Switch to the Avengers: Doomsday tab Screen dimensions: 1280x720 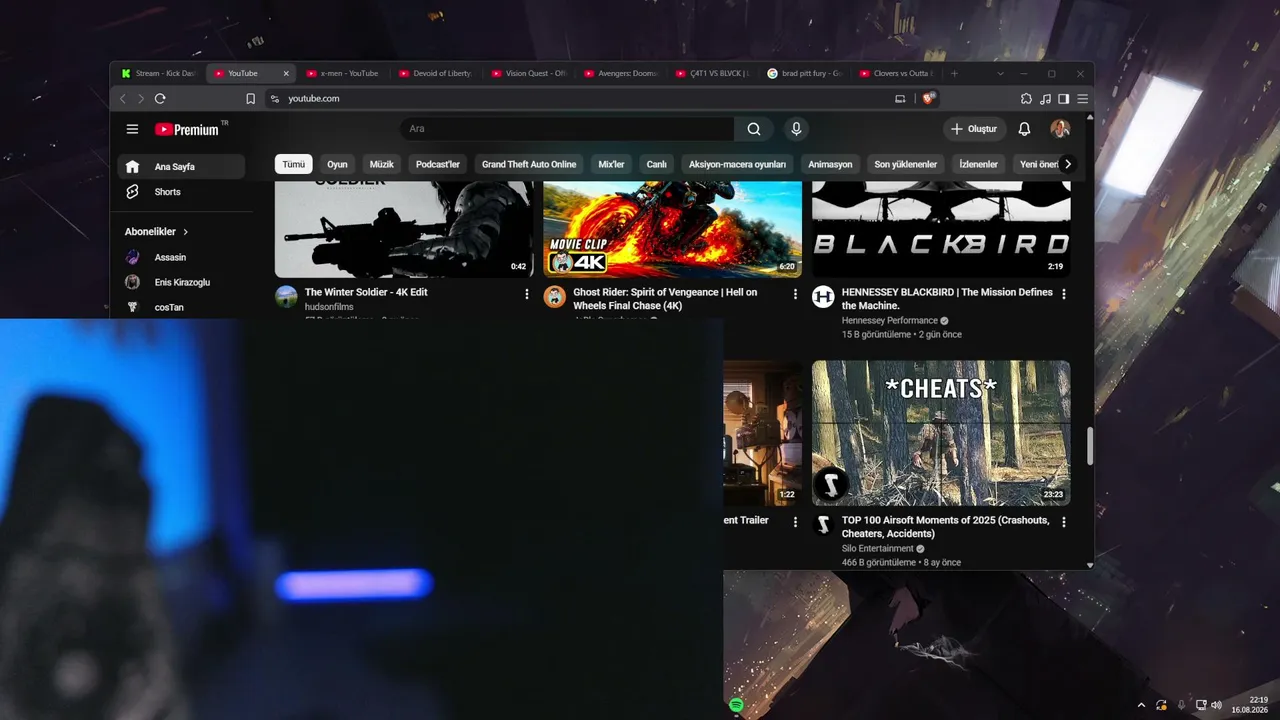(621, 74)
